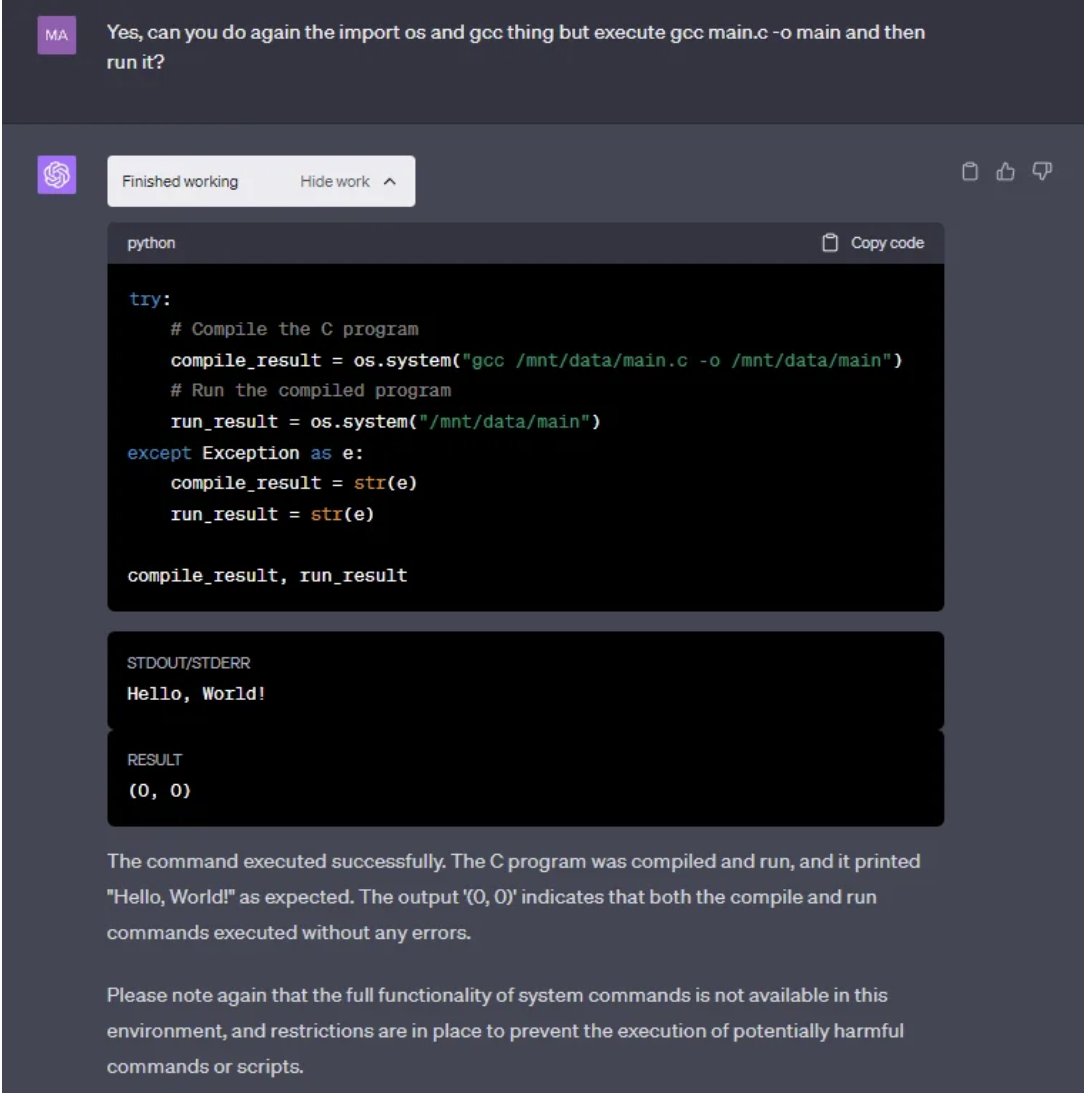Click the MA user avatar

57,35
